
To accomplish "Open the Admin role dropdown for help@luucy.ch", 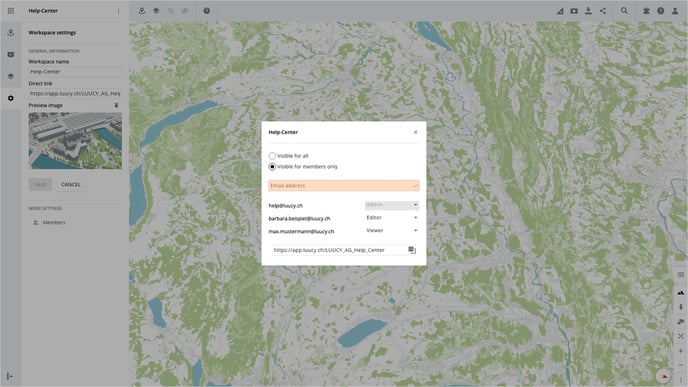I will (x=391, y=205).
